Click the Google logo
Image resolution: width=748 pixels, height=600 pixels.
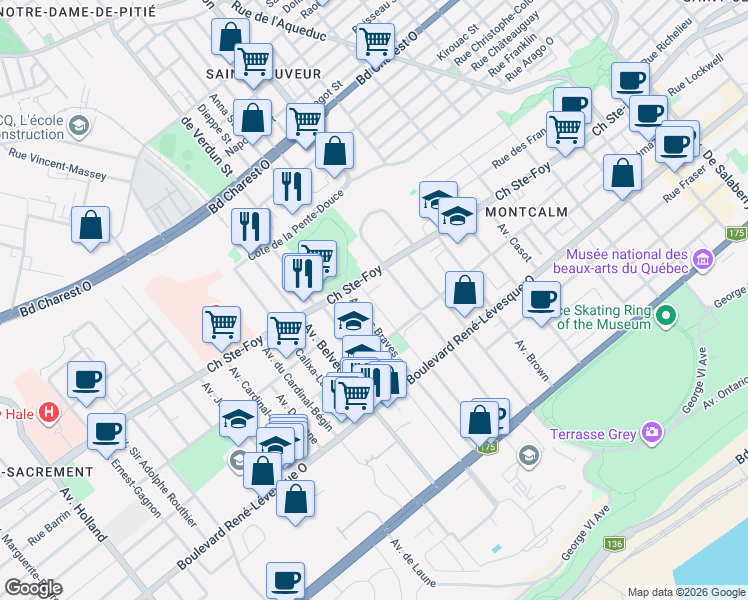[x=33, y=589]
